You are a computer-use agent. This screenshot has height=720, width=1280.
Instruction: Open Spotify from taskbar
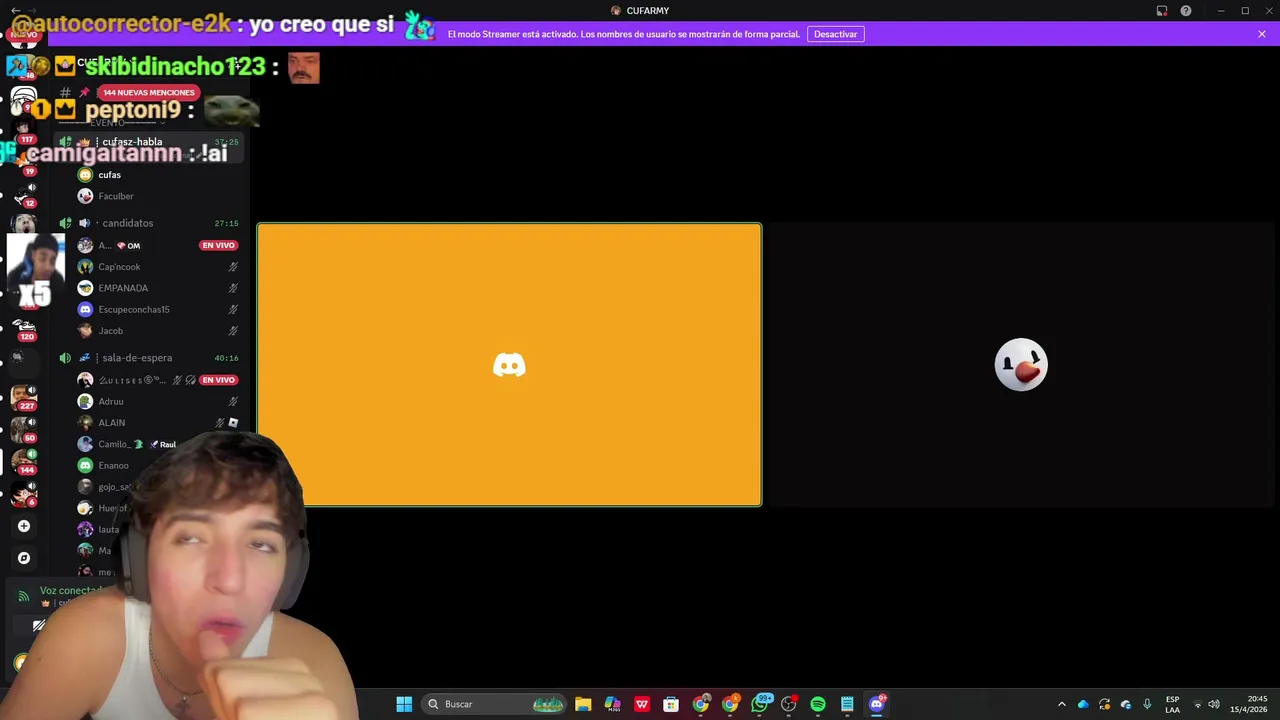click(x=818, y=704)
